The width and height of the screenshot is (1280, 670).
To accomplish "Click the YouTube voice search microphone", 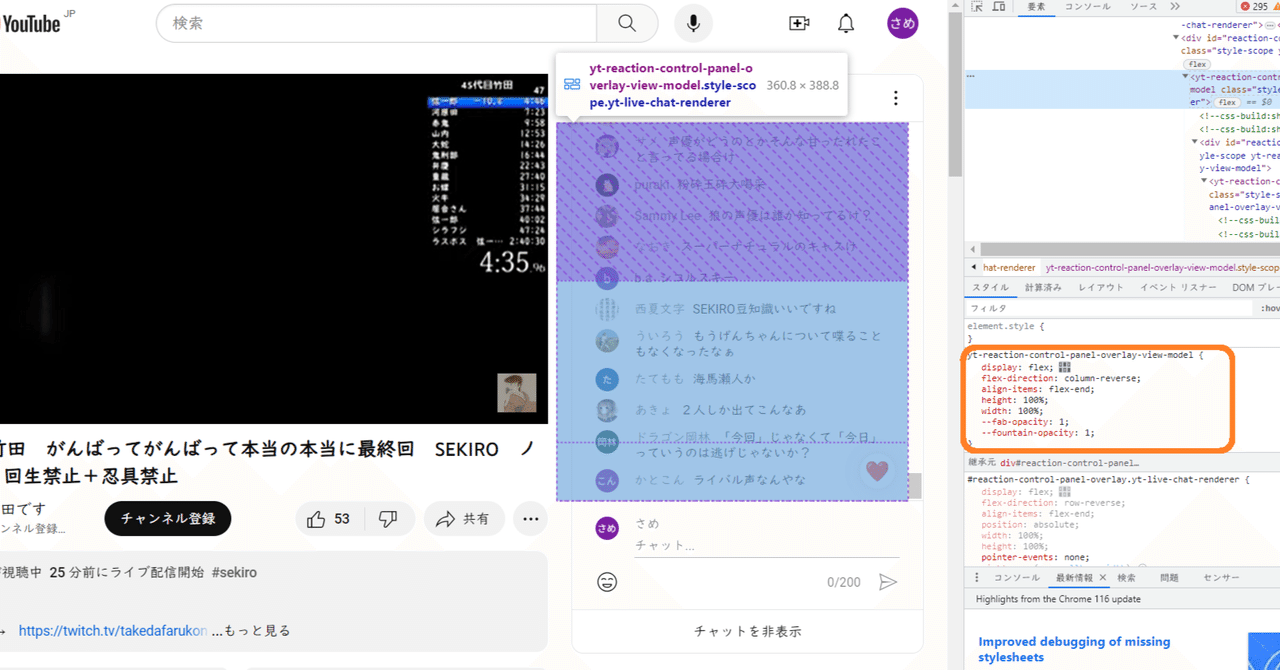I will point(693,23).
